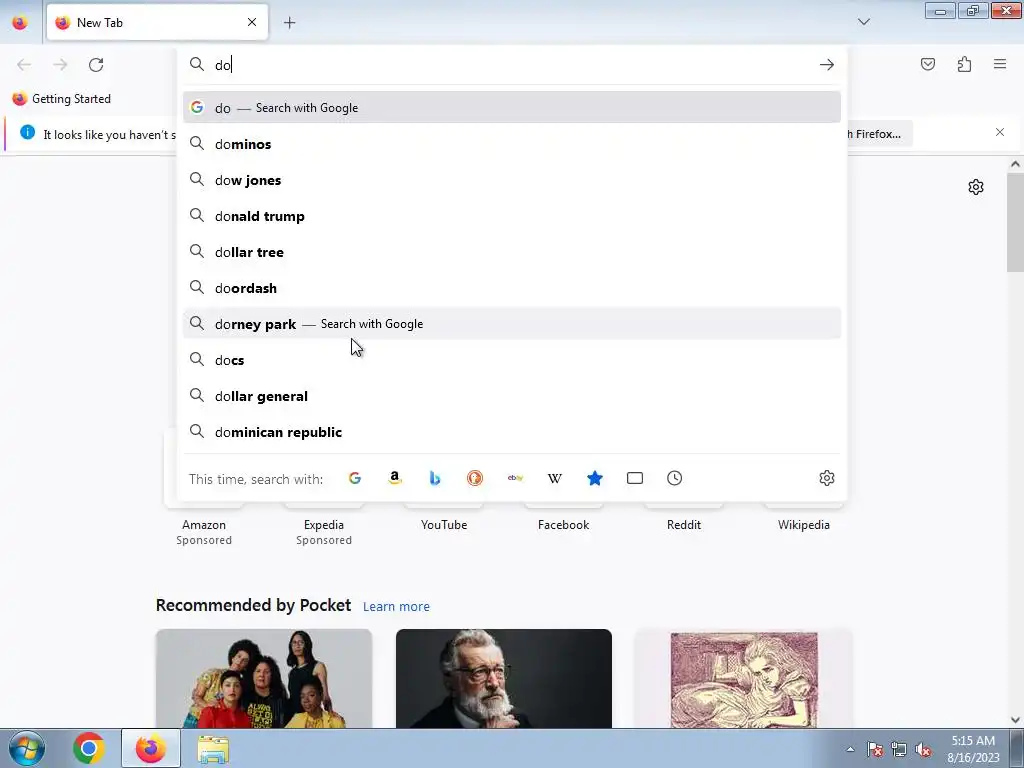1024x768 pixels.
Task: Pick DuckDuckGo one-off search icon
Action: point(475,478)
